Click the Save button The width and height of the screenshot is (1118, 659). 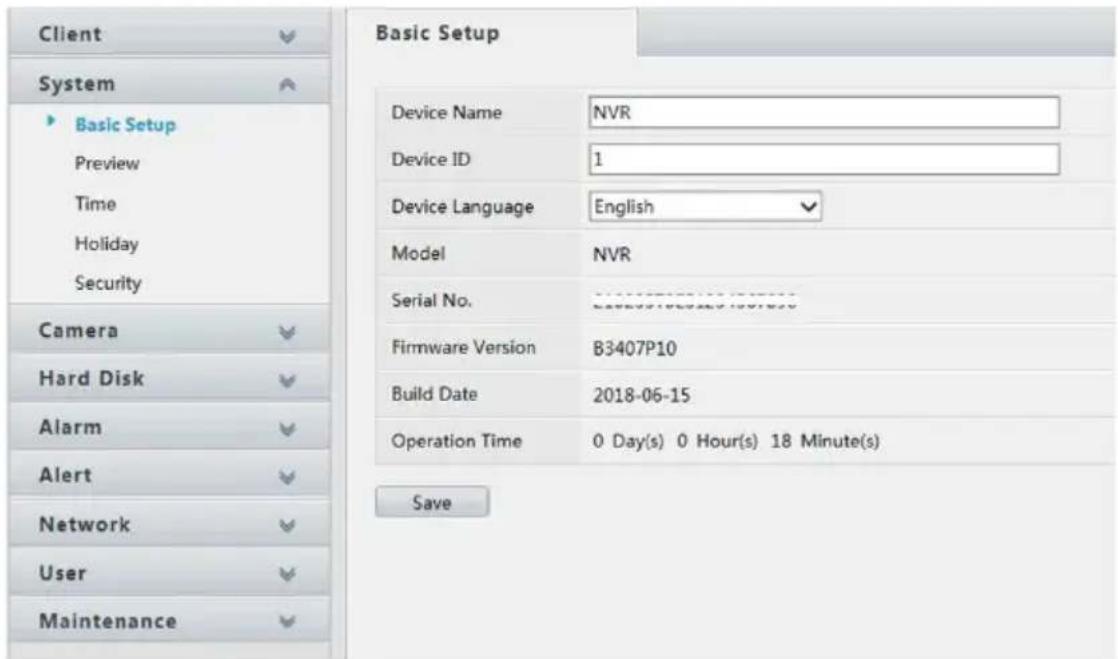432,502
